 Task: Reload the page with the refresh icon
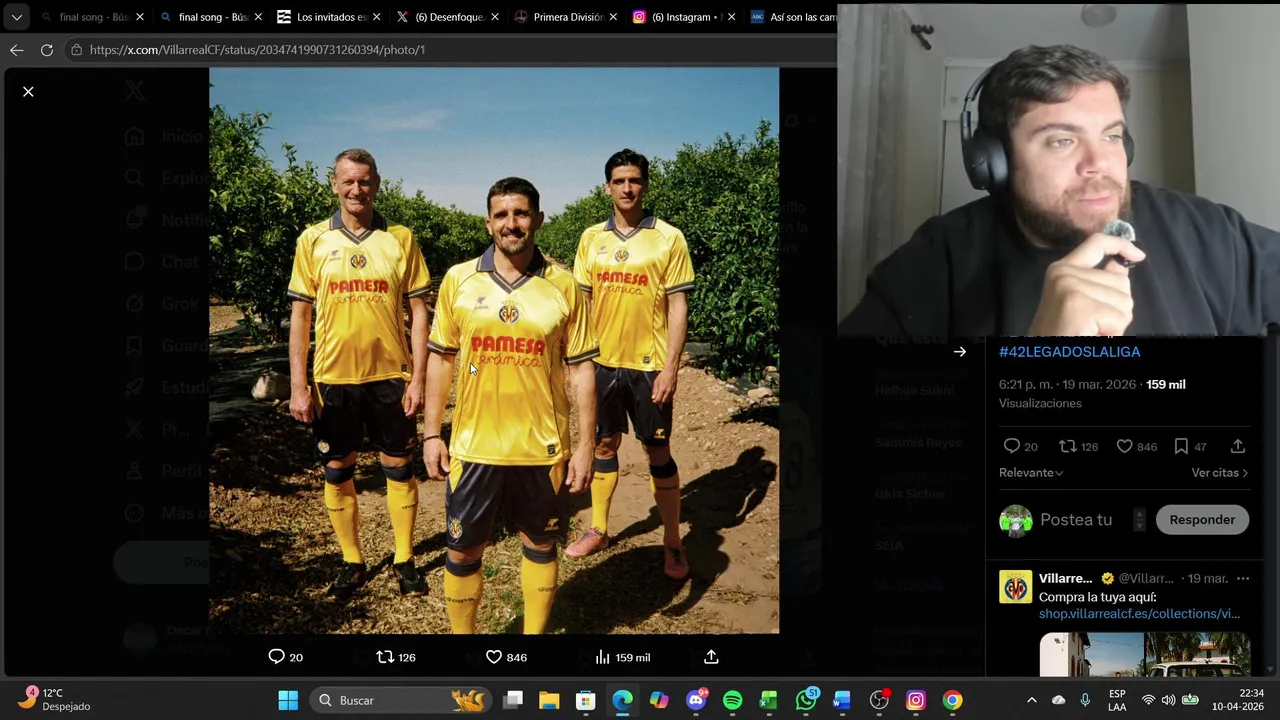47,49
